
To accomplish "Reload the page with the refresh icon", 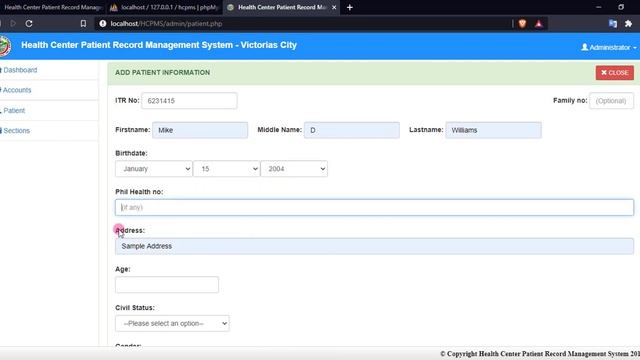I will pyautogui.click(x=29, y=24).
